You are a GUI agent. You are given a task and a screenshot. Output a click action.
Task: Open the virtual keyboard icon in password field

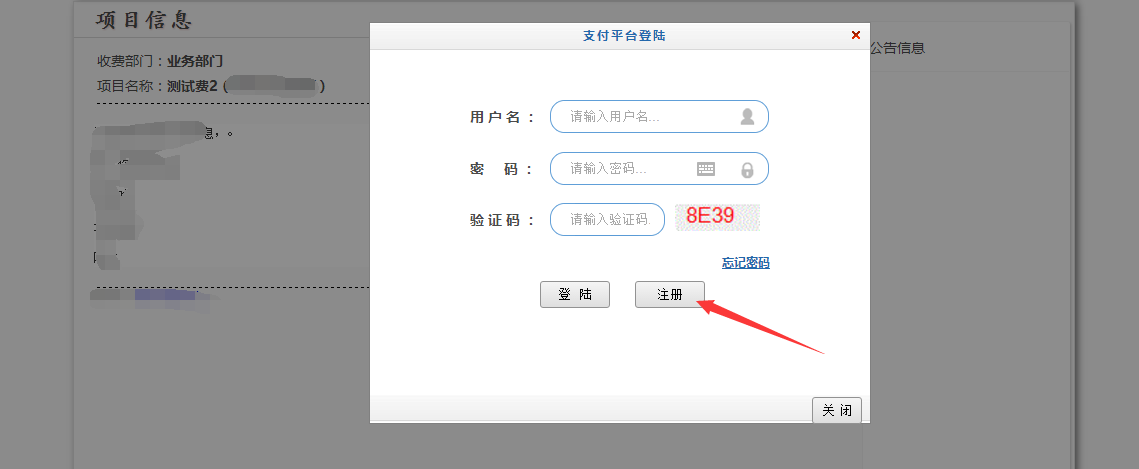(706, 169)
